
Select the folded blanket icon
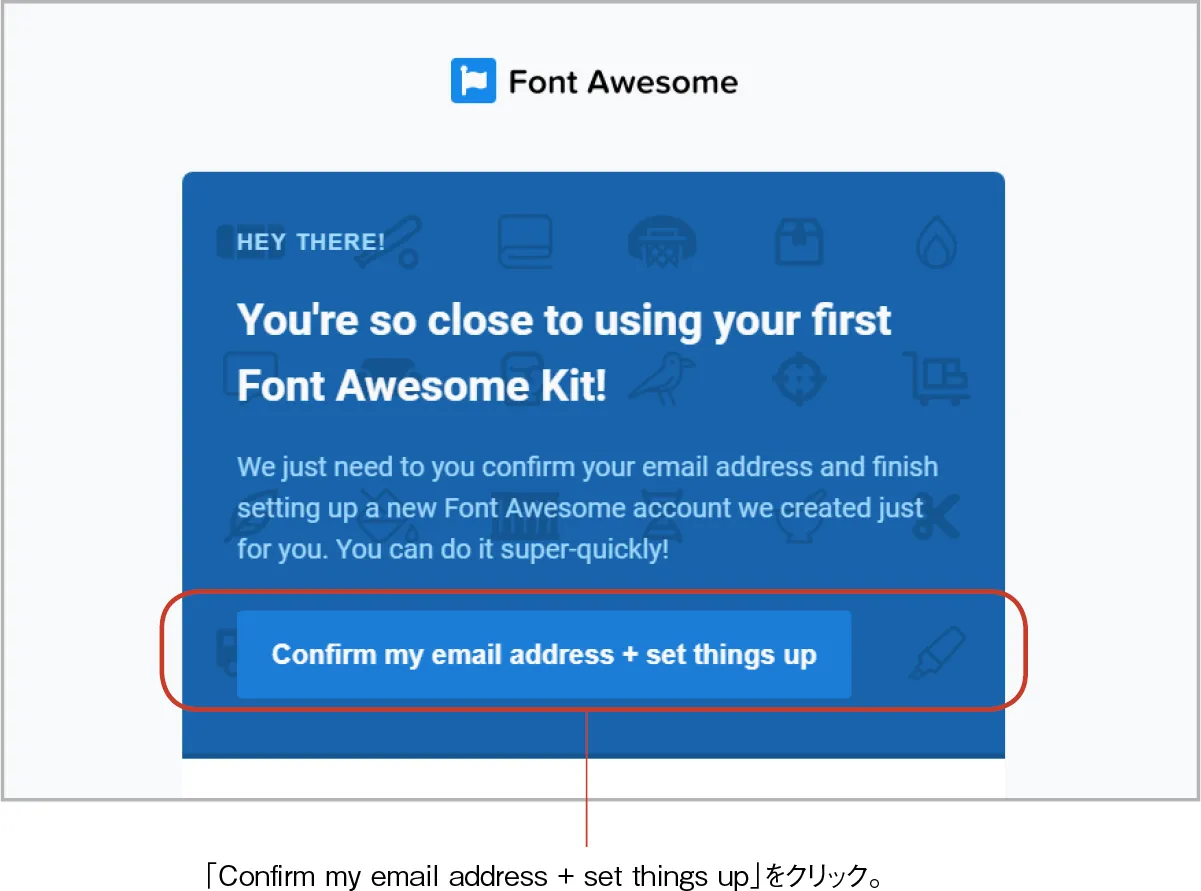click(x=525, y=243)
